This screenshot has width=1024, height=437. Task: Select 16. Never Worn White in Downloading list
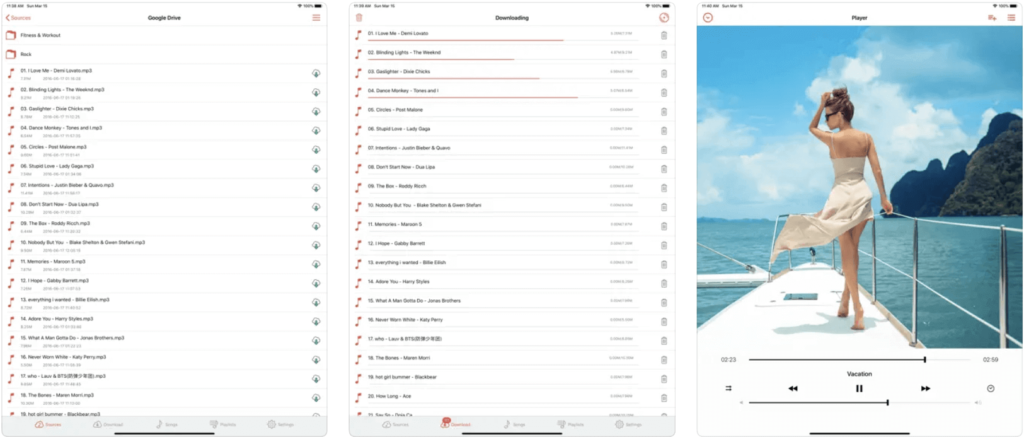coord(513,321)
